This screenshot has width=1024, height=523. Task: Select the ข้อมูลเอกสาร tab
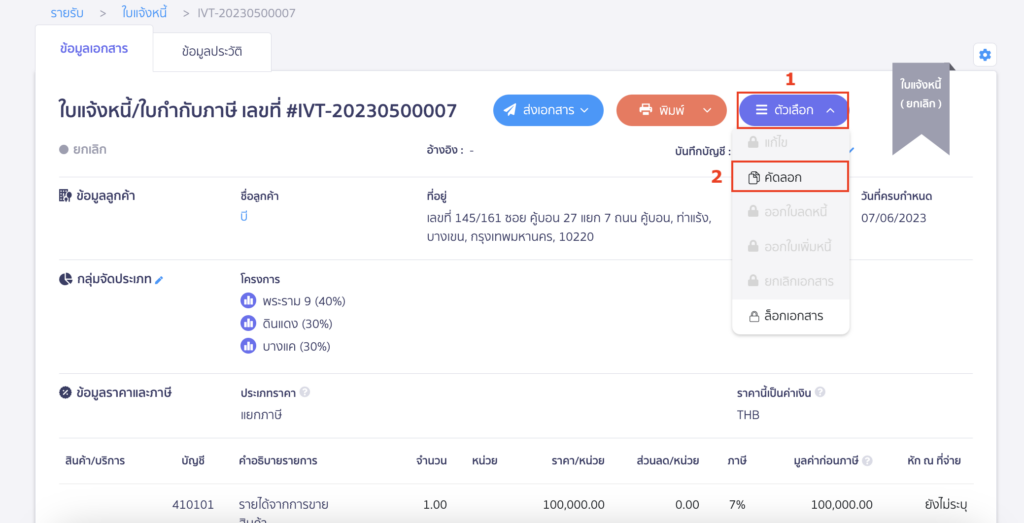[93, 49]
